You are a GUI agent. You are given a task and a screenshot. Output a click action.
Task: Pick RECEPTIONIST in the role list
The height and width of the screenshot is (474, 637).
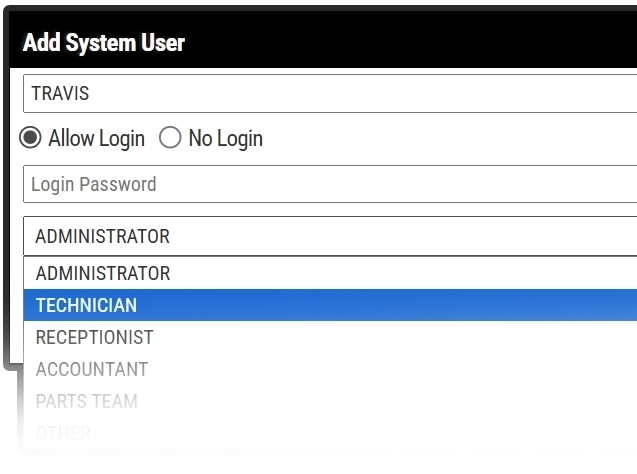point(95,337)
